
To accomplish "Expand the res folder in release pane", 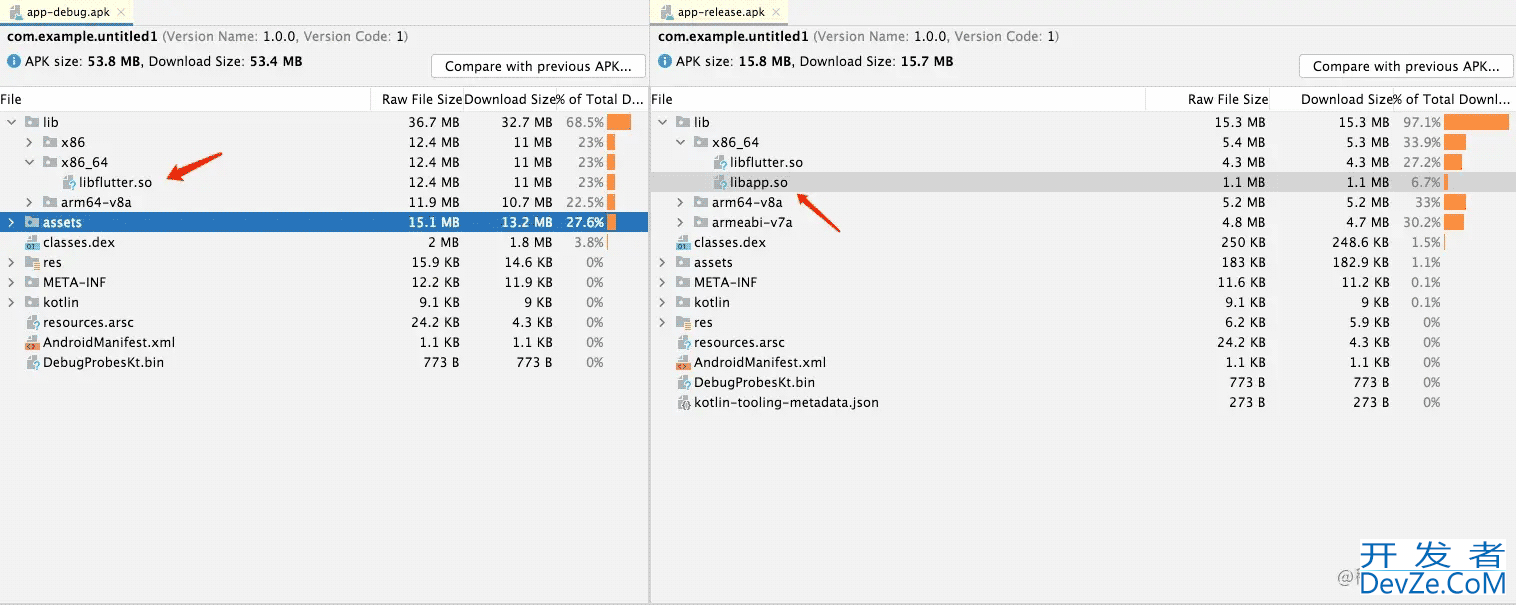I will tap(662, 322).
